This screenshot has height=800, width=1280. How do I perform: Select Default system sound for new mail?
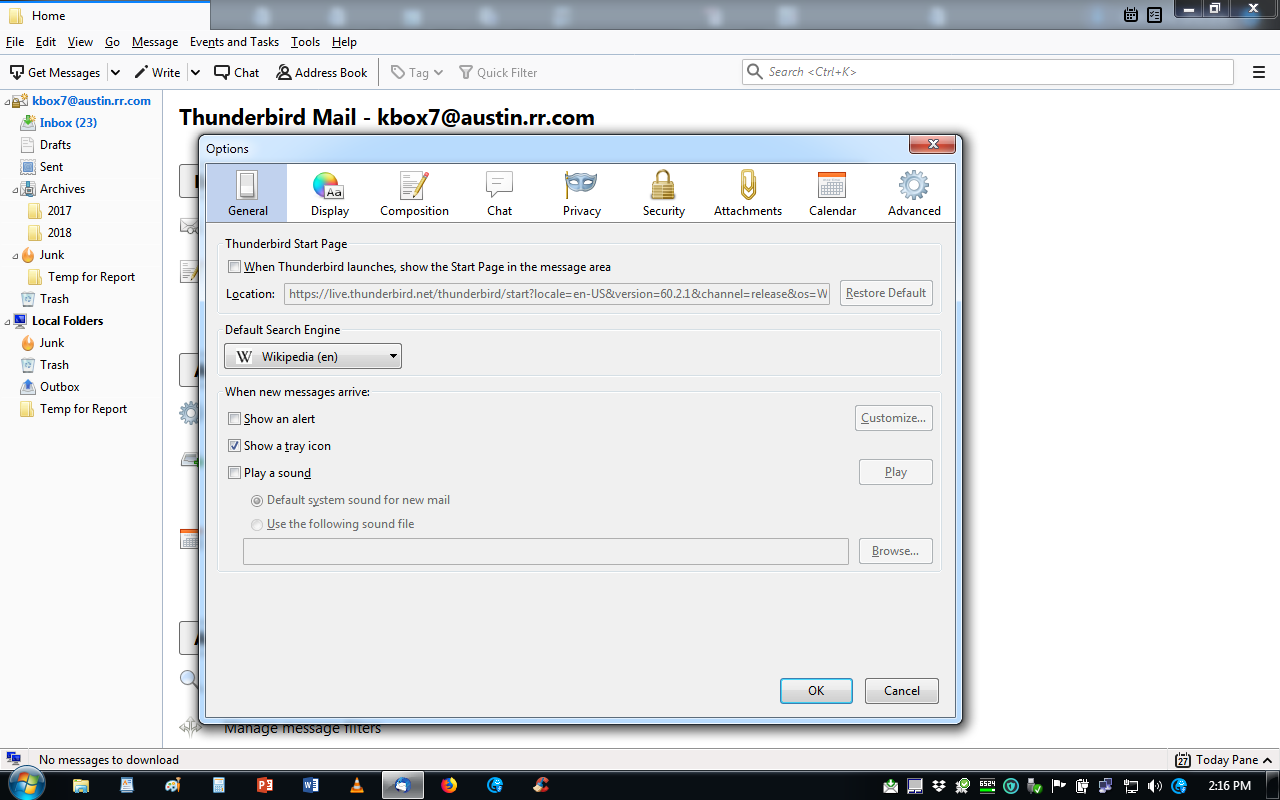[257, 500]
